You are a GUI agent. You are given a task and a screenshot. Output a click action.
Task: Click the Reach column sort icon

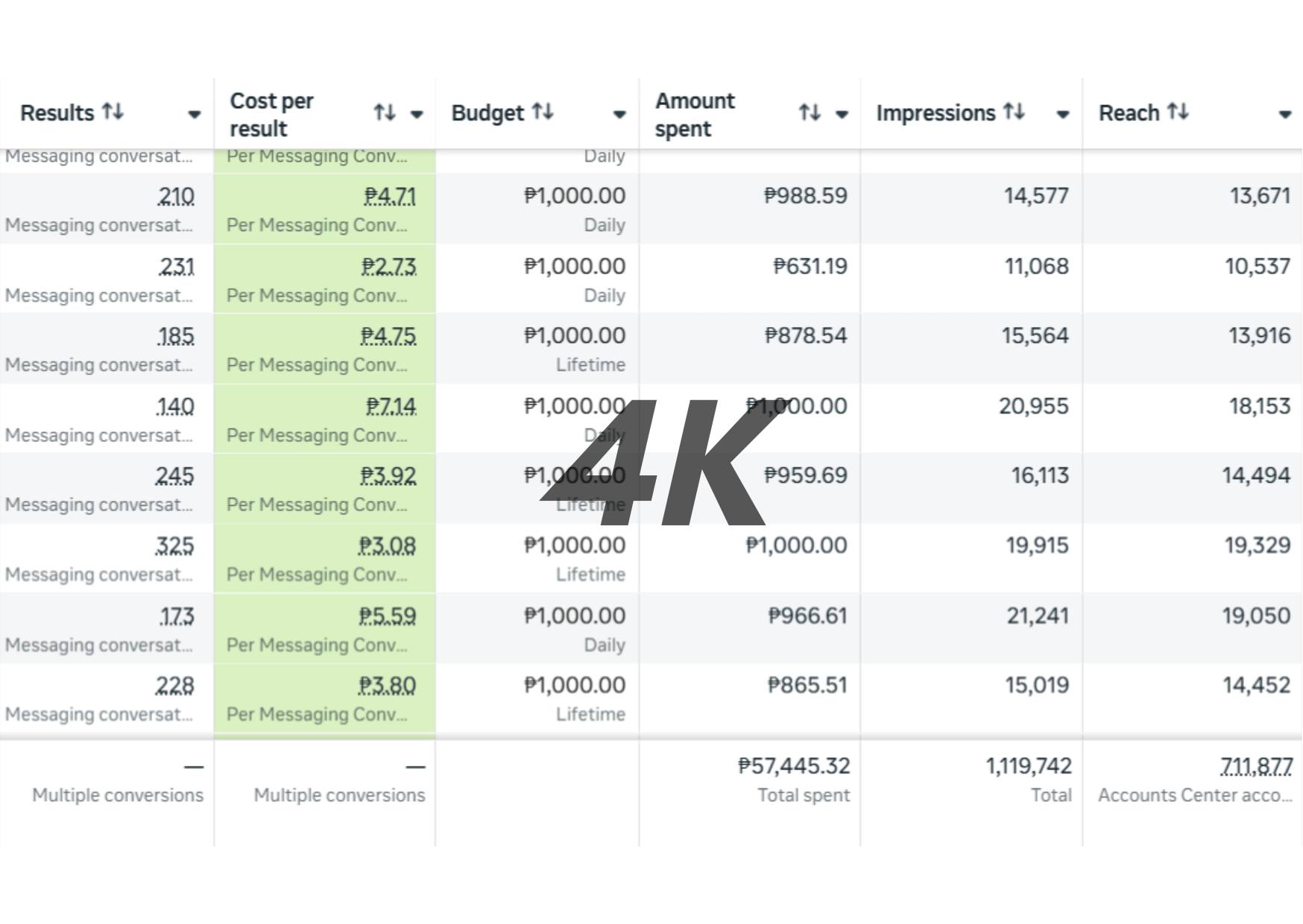(x=1178, y=113)
